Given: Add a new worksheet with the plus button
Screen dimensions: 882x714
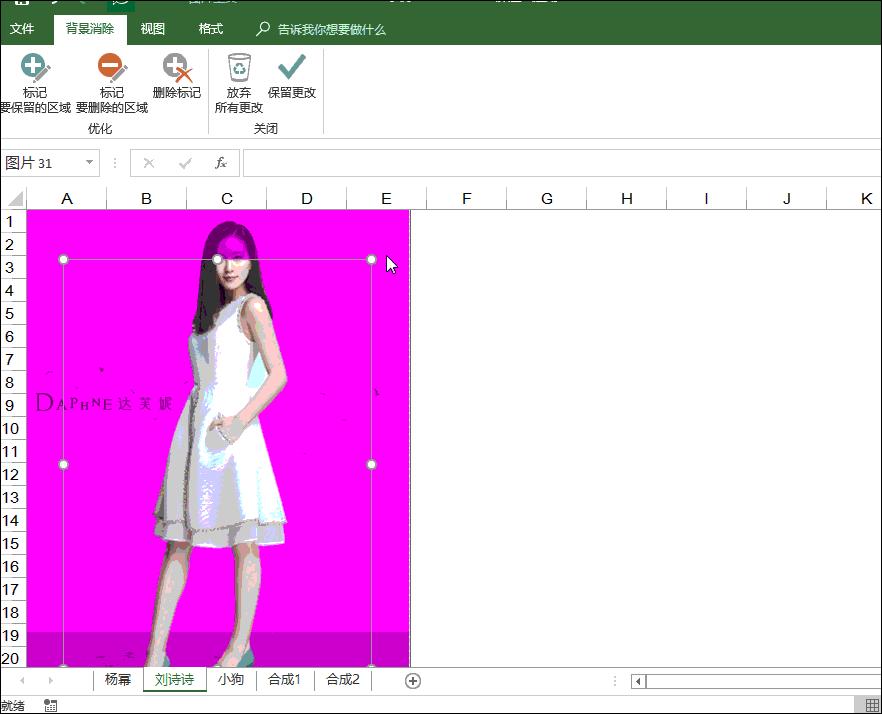Looking at the screenshot, I should [412, 679].
